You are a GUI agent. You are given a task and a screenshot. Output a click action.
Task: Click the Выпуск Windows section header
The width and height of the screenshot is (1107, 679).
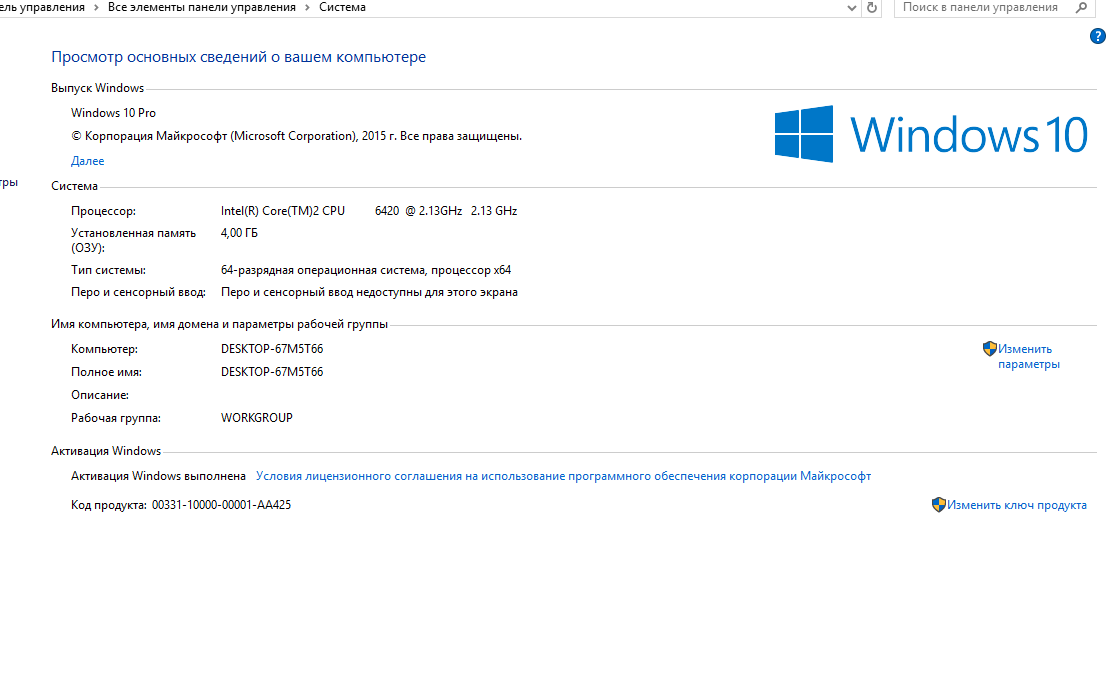(97, 88)
